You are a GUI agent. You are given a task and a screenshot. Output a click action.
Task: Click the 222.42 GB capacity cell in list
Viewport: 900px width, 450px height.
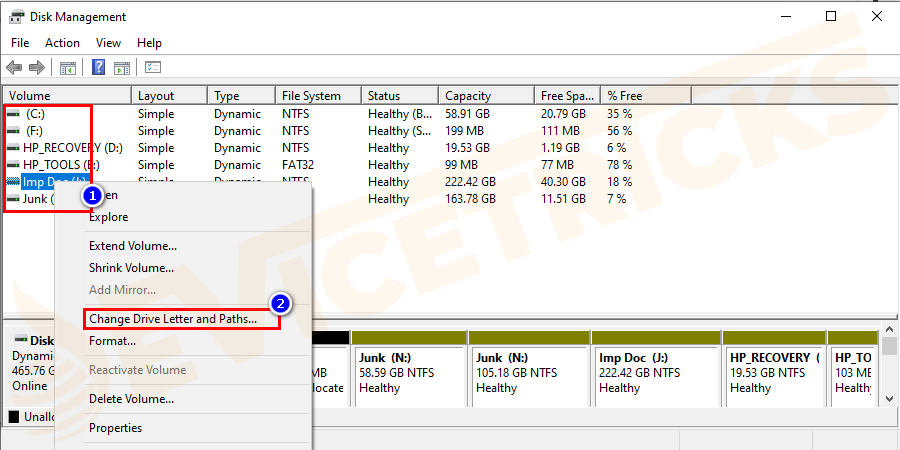coord(470,182)
